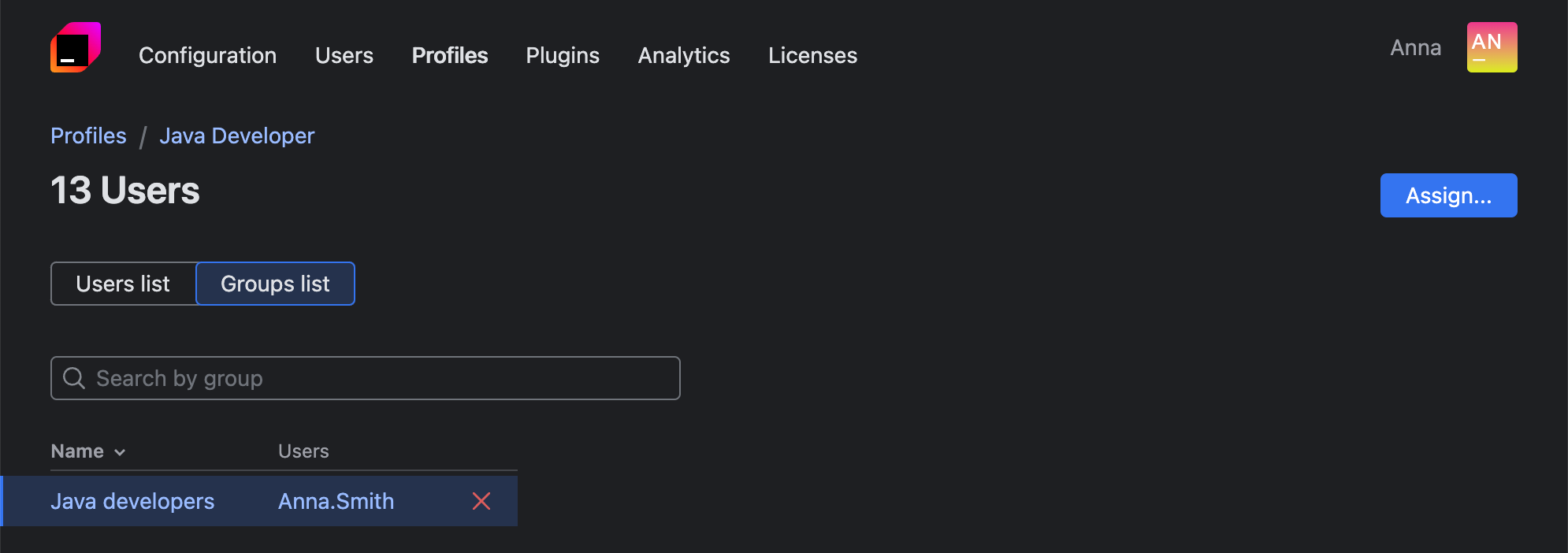Open the Plugins section

click(563, 55)
